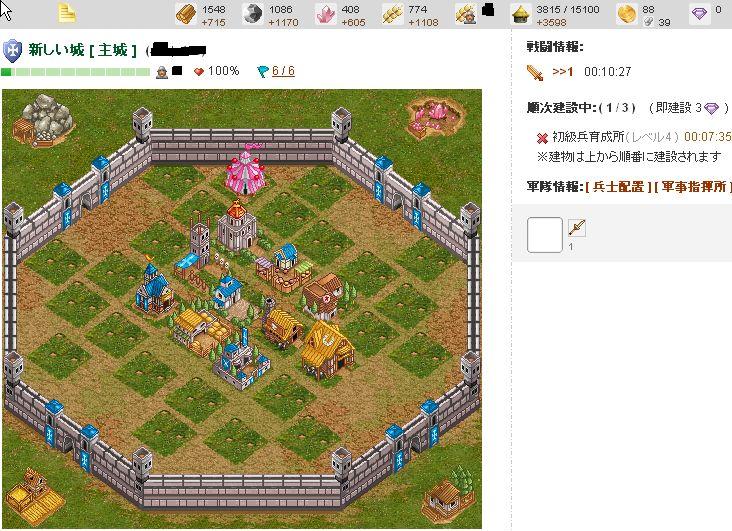The width and height of the screenshot is (732, 531).
Task: Click the pink crystal resource icon
Action: 325,14
